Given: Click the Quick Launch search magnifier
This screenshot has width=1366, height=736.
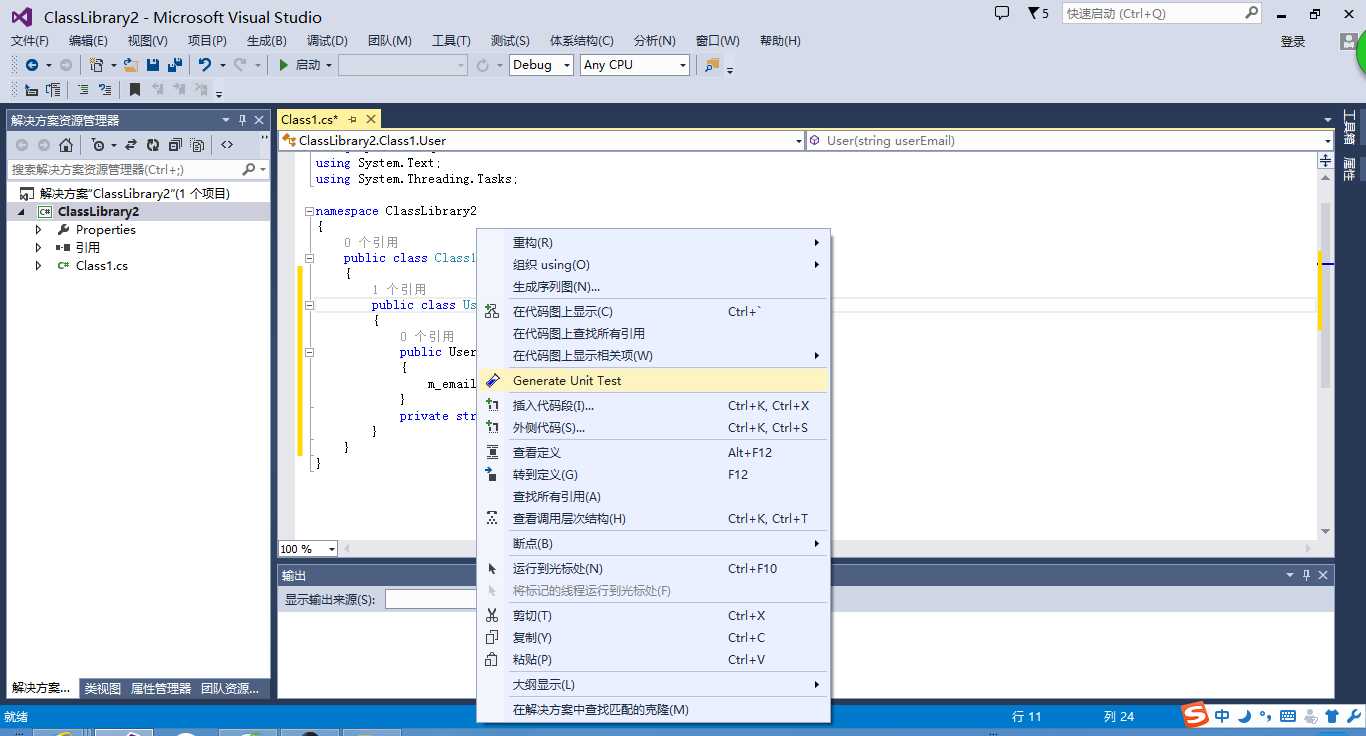Looking at the screenshot, I should (x=1251, y=13).
